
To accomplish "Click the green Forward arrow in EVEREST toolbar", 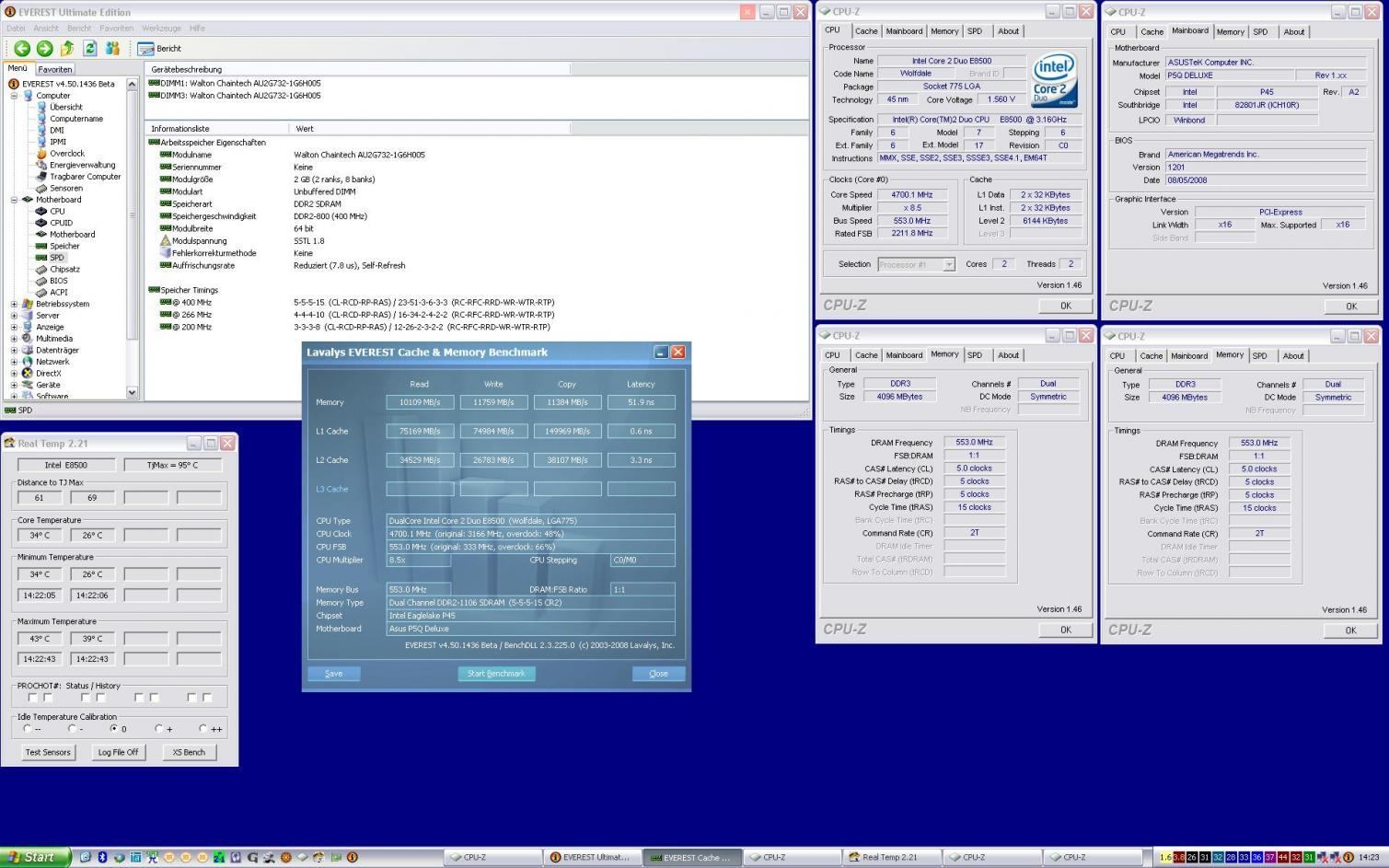I will point(44,48).
